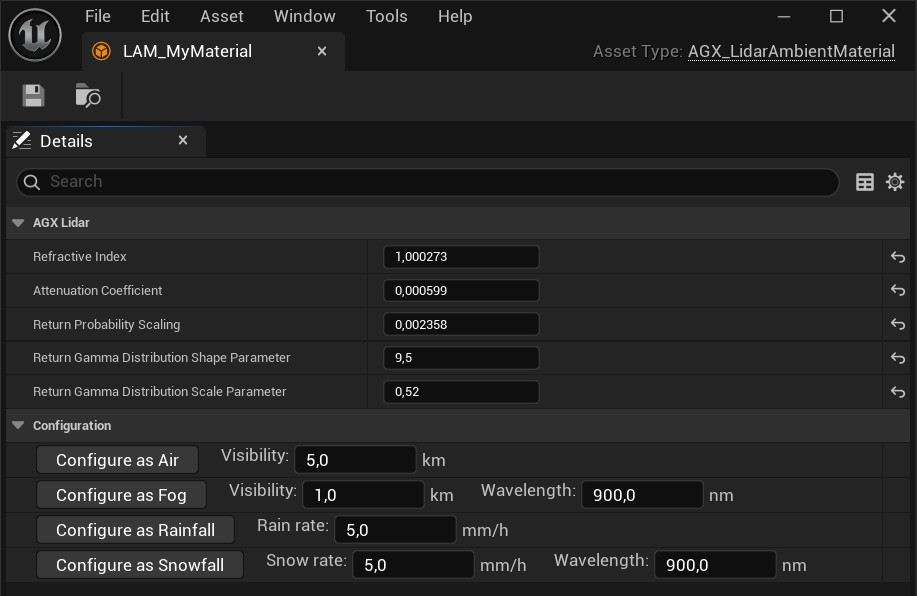Reset Refractive Index to default value
Screen dimensions: 917x596
[x=897, y=257]
